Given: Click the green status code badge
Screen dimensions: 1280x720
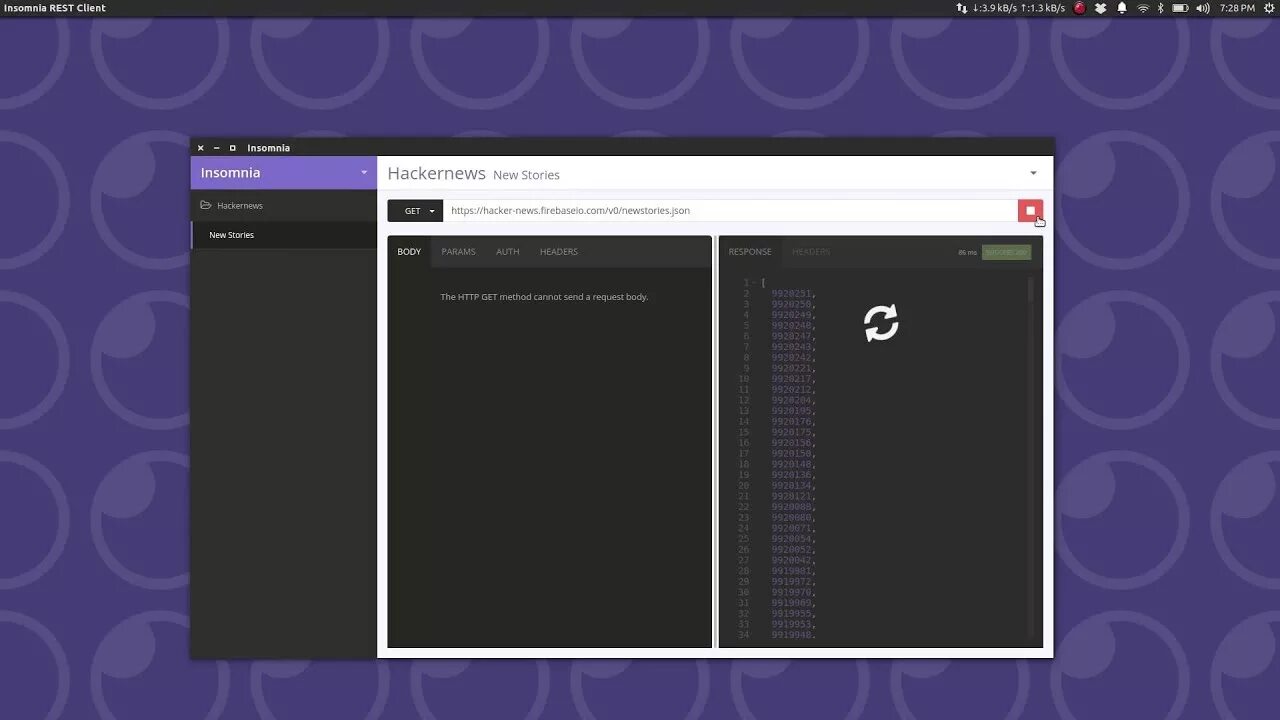Looking at the screenshot, I should click(x=1006, y=252).
